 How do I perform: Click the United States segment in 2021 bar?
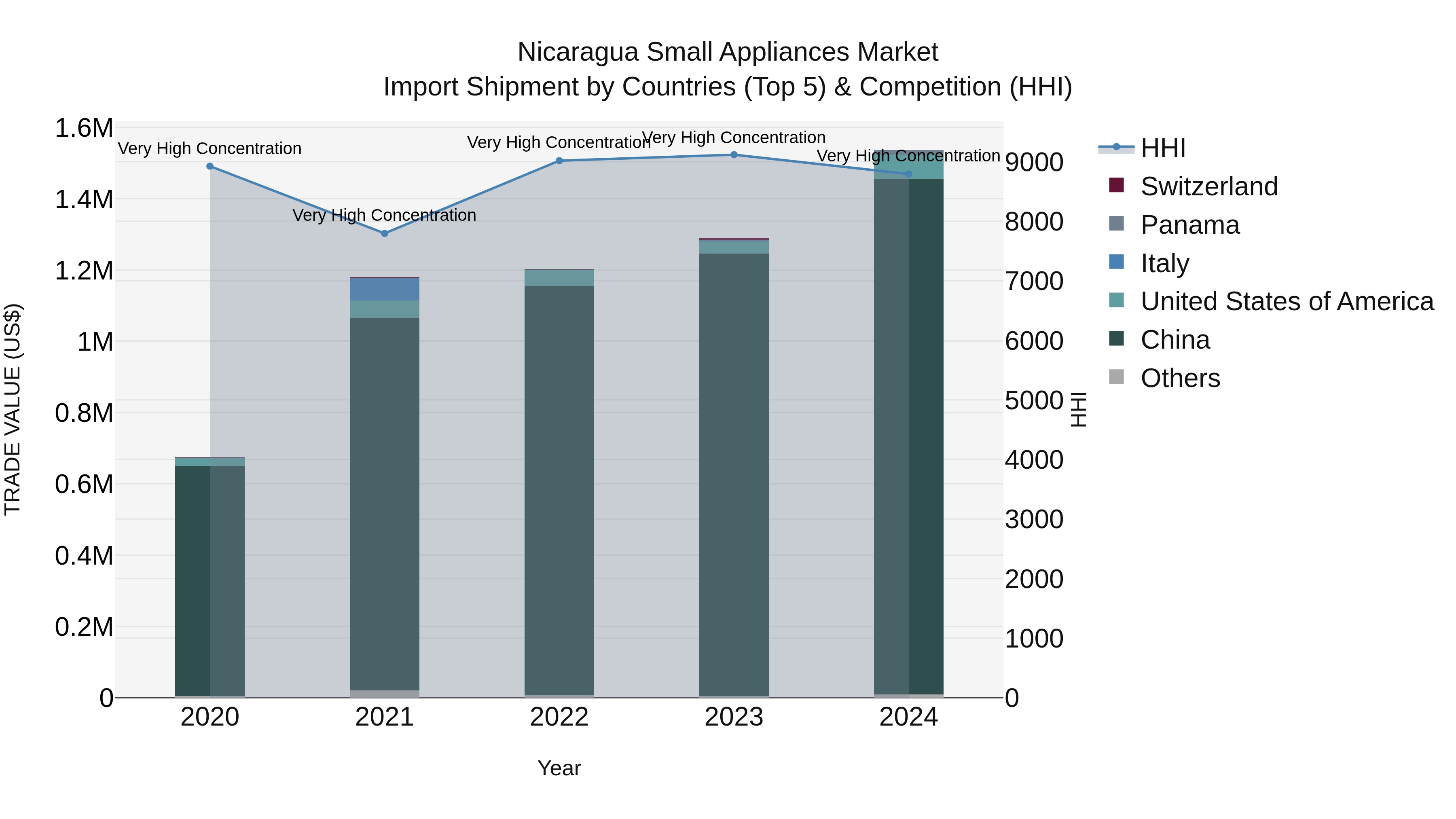384,309
